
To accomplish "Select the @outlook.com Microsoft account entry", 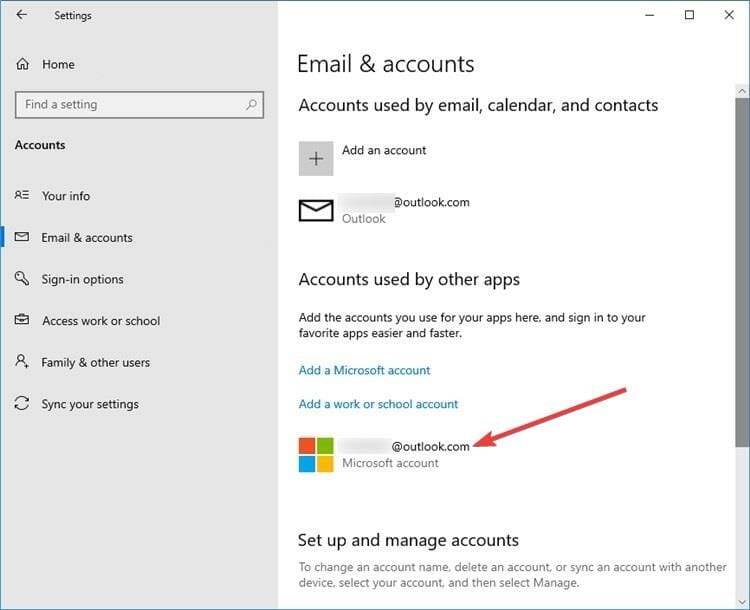I will click(x=384, y=455).
